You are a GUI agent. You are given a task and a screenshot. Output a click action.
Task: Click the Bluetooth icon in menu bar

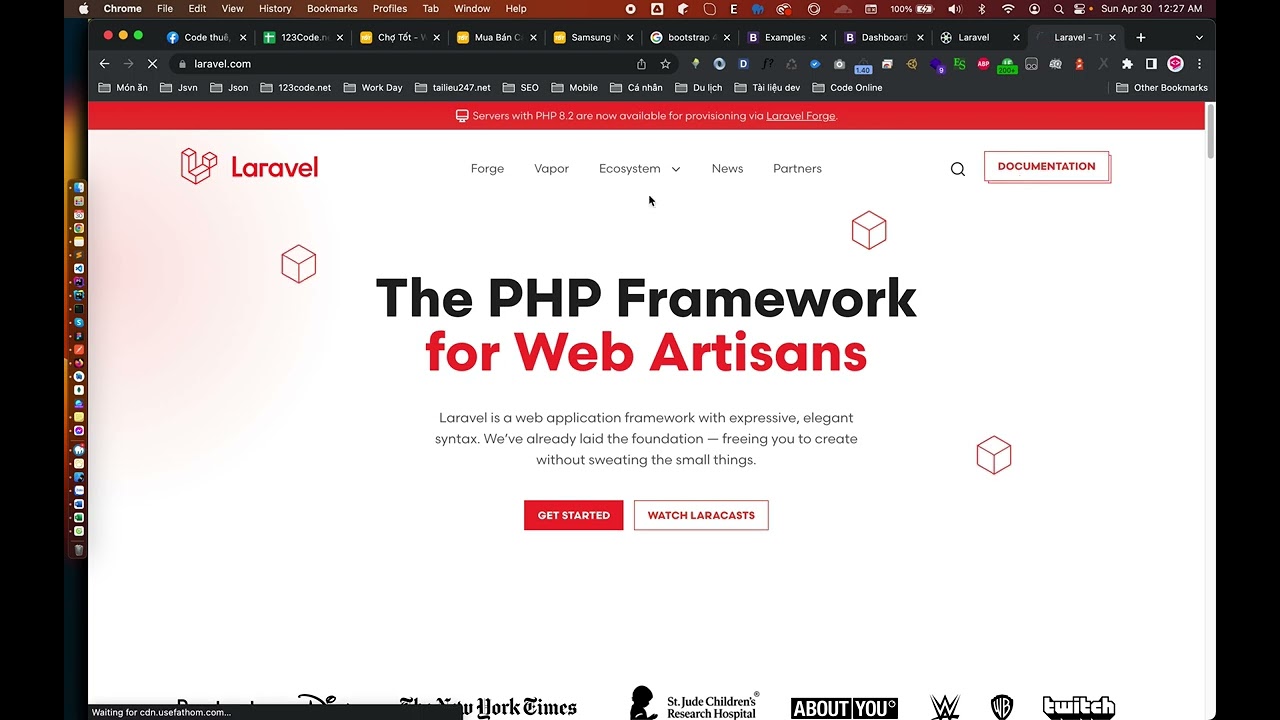click(x=981, y=9)
